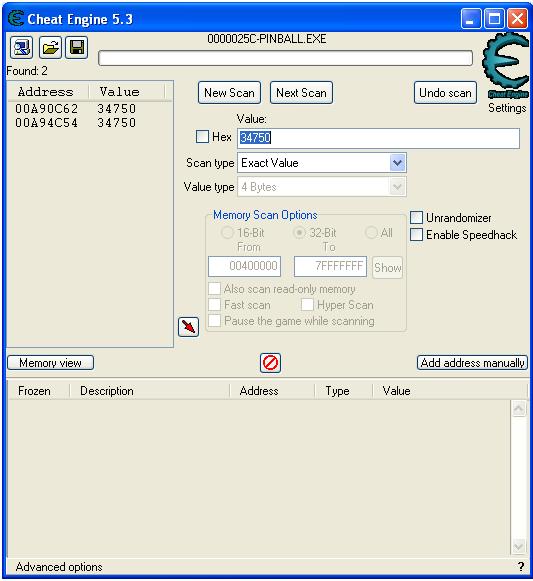Click the scan progress bar

pyautogui.click(x=285, y=58)
